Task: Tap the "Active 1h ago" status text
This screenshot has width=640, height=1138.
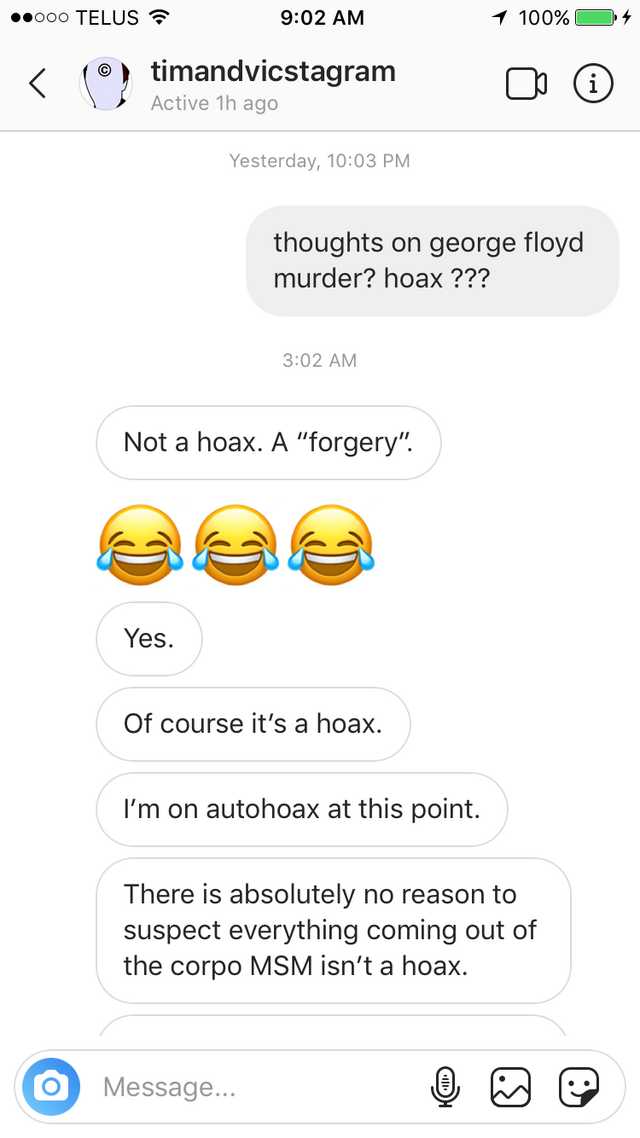Action: click(x=214, y=104)
